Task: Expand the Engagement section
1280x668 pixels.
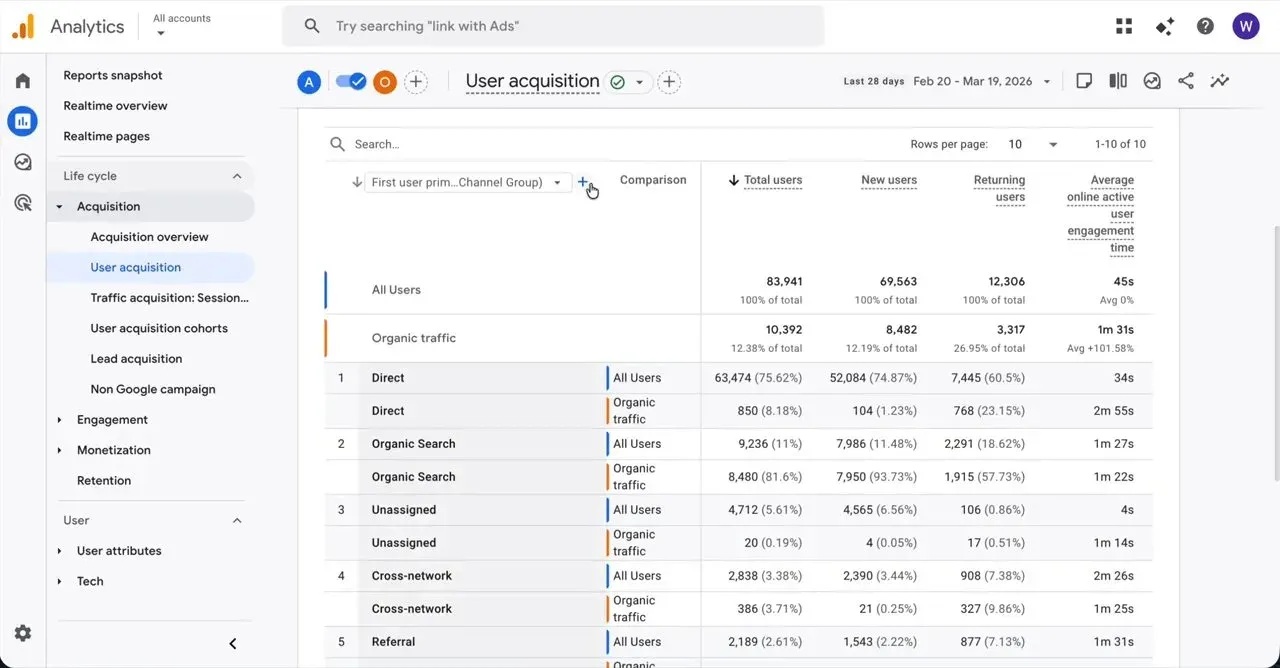Action: tap(60, 420)
